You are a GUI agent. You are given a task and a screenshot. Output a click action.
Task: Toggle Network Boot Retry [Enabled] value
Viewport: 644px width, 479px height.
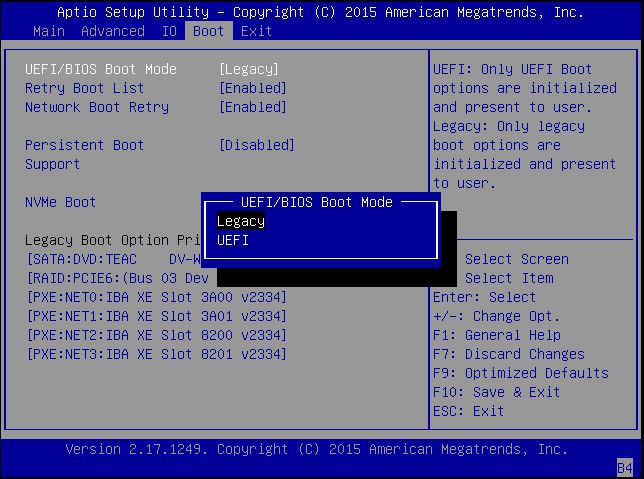point(253,107)
